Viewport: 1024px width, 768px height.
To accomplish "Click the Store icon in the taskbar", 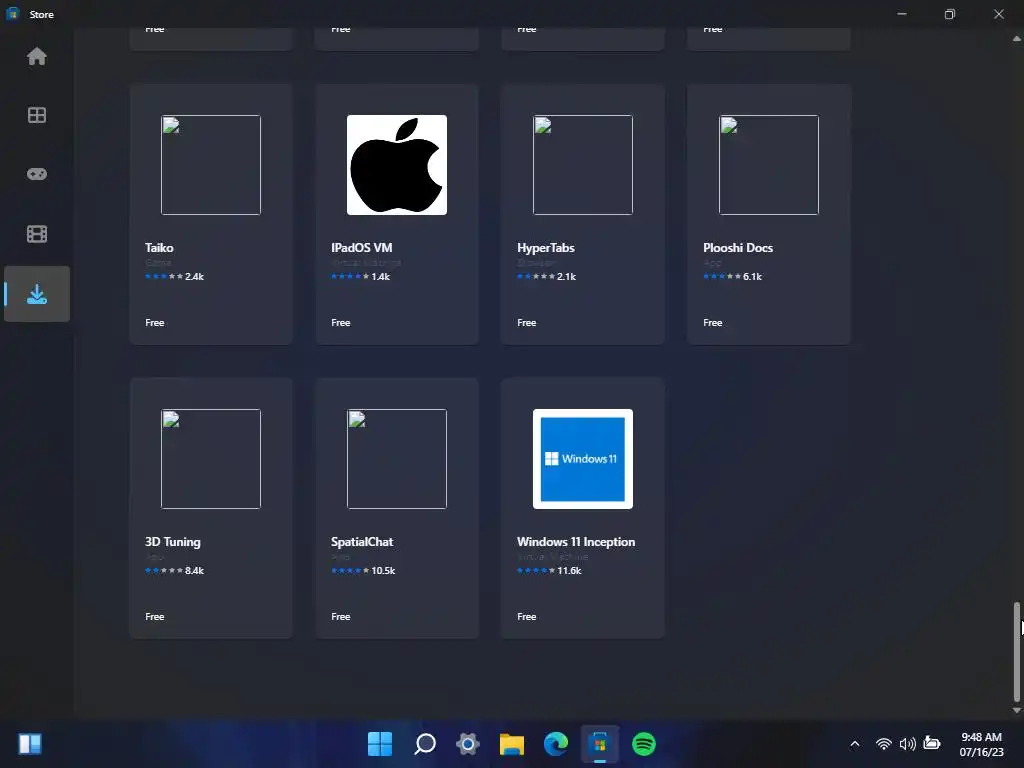I will click(x=600, y=744).
